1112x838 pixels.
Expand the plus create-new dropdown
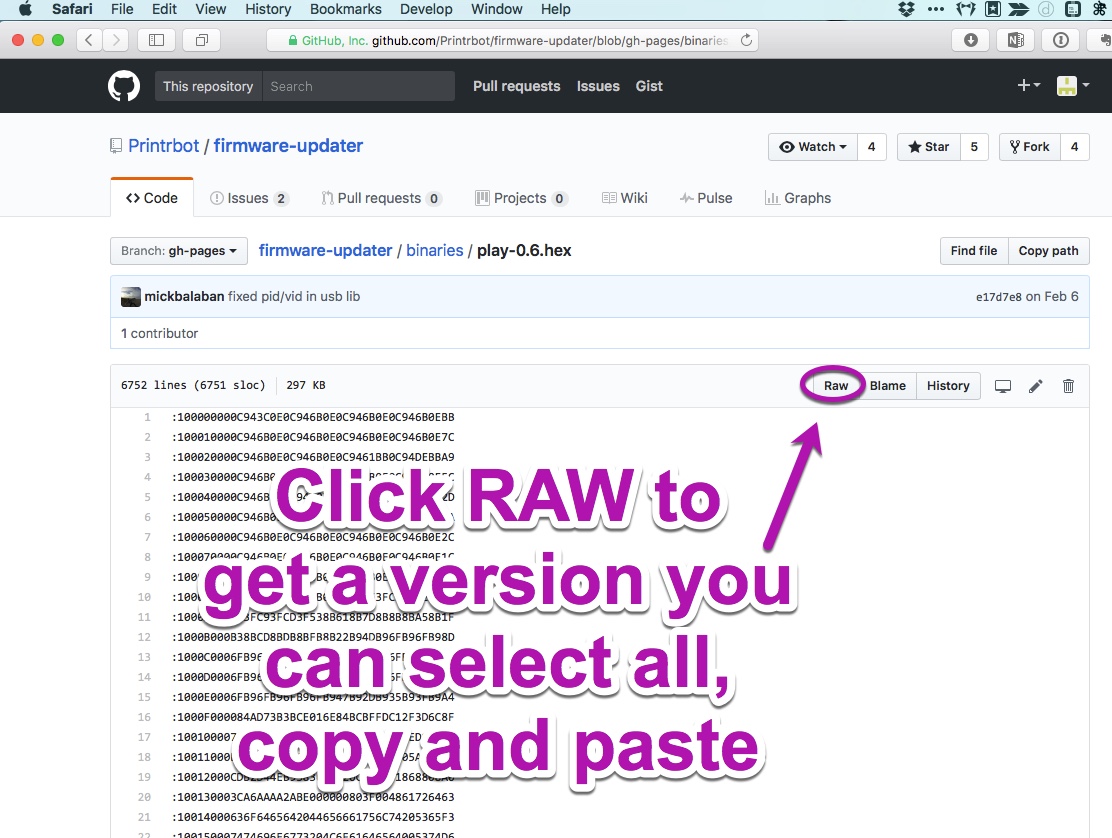click(1028, 85)
